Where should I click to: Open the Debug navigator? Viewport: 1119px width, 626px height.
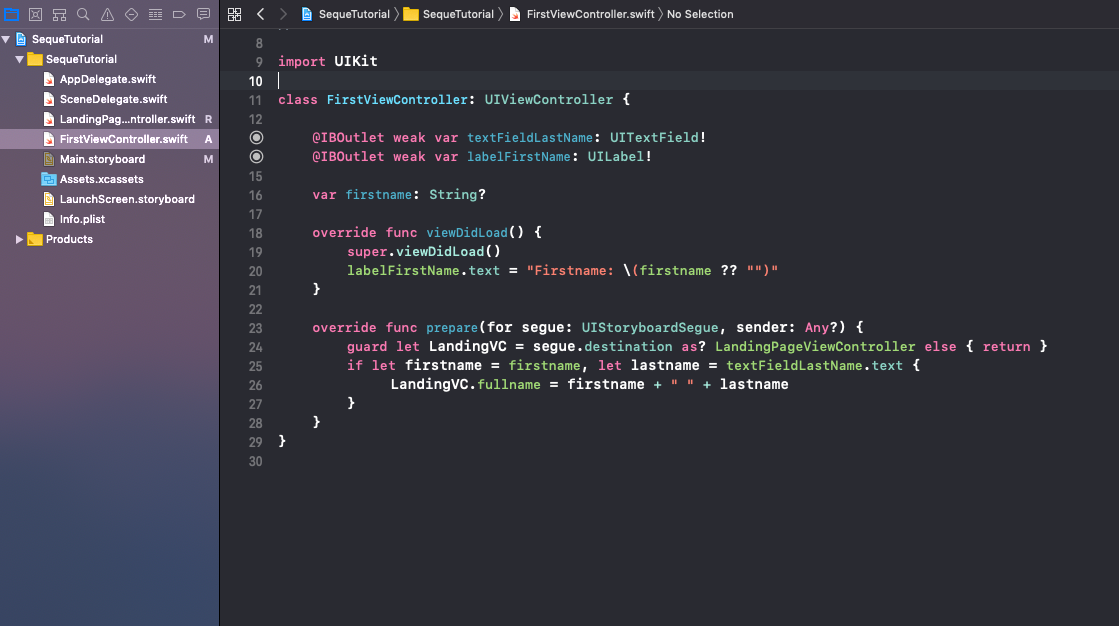point(156,14)
